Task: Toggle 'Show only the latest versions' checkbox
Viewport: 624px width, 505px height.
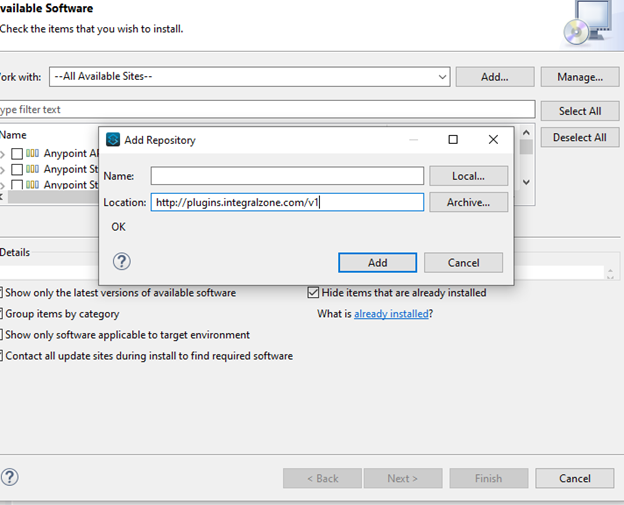Action: point(2,293)
